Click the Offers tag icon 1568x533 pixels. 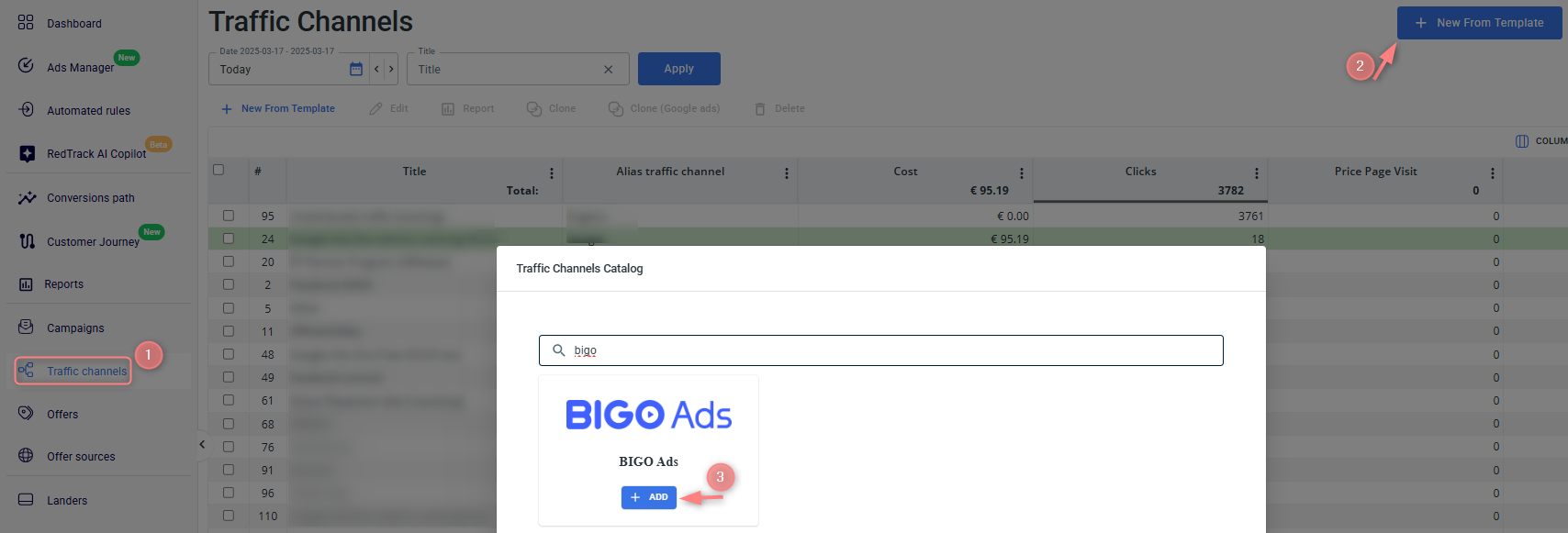tap(27, 414)
